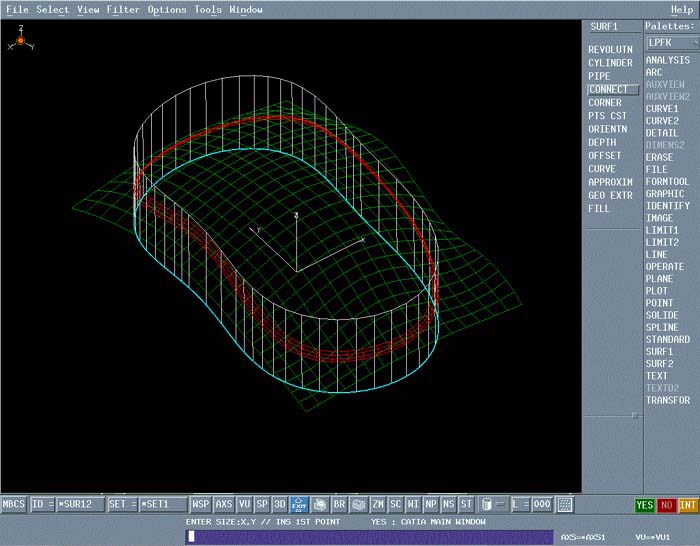Open the Tools menu
The width and height of the screenshot is (700, 546).
[208, 10]
